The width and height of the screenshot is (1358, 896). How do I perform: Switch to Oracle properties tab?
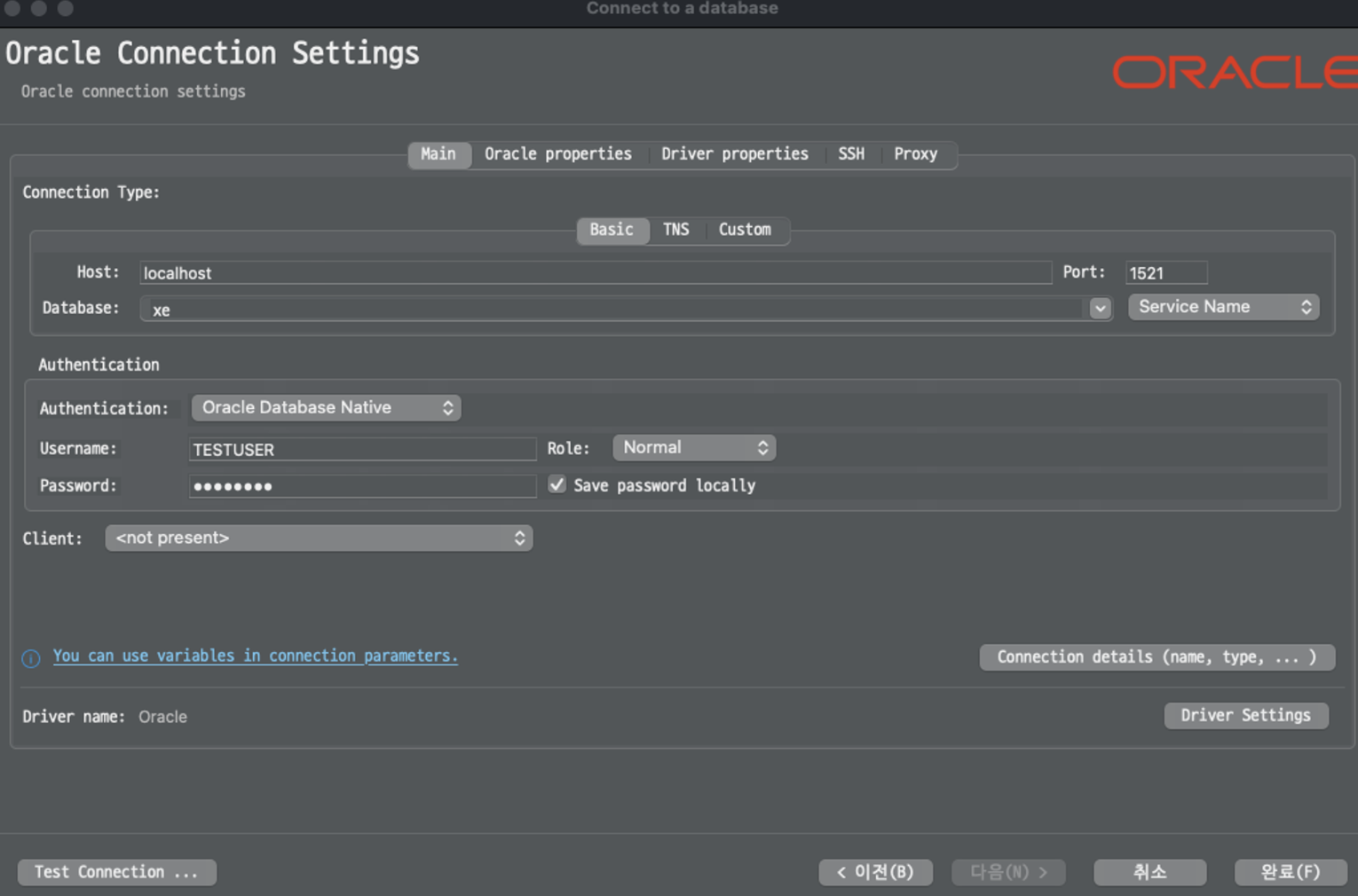[x=558, y=154]
